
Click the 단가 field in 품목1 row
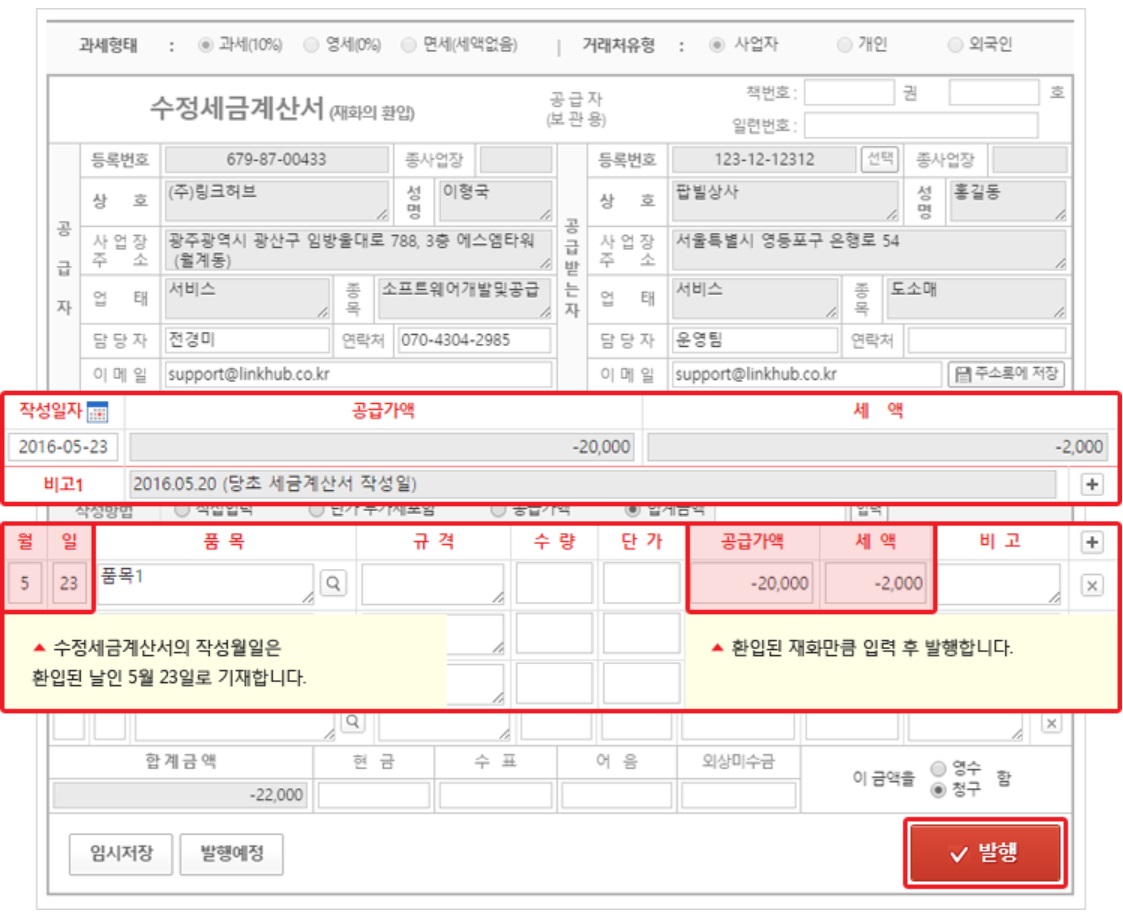(x=641, y=583)
